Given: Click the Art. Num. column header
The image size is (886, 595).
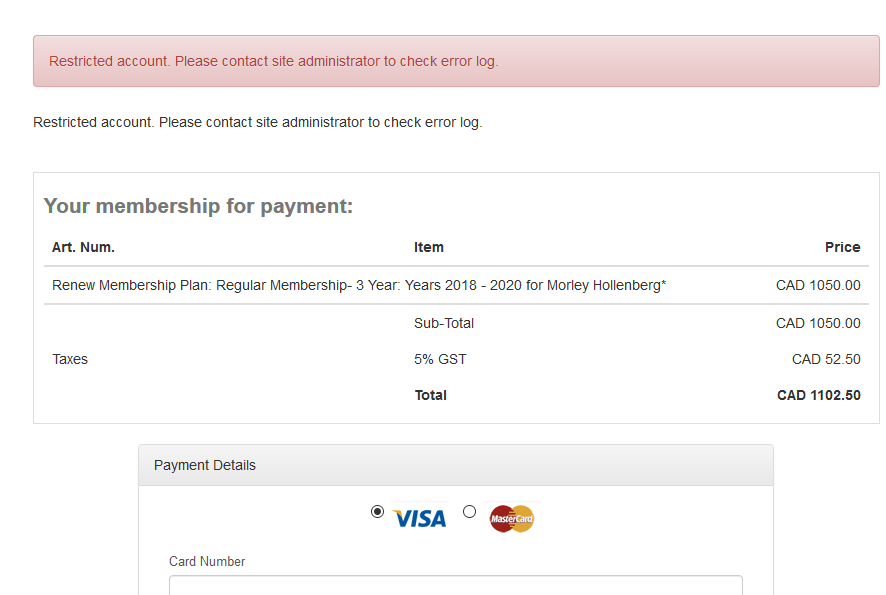Looking at the screenshot, I should [x=84, y=247].
